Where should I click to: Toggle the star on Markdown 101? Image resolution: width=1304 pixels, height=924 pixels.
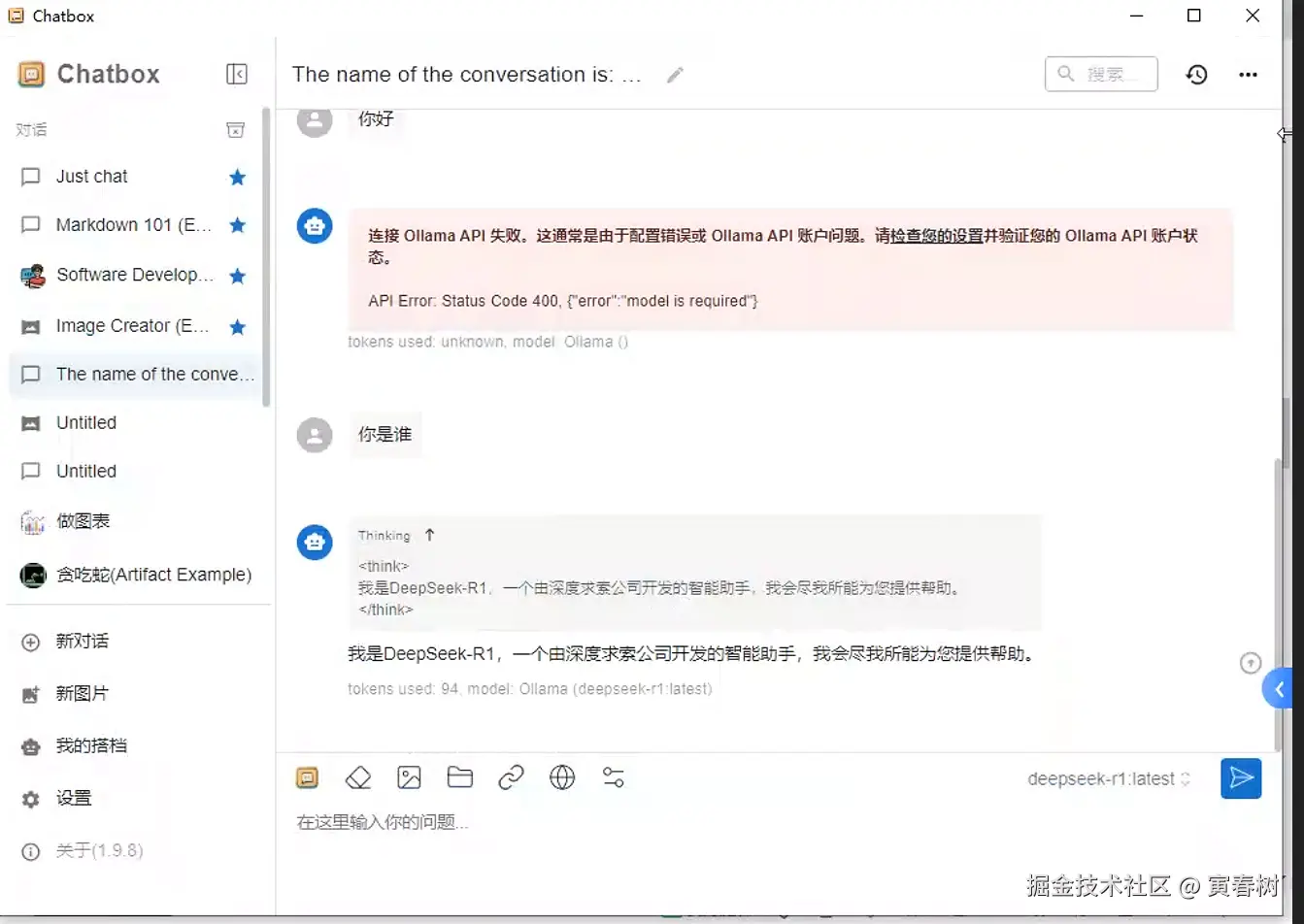[237, 225]
